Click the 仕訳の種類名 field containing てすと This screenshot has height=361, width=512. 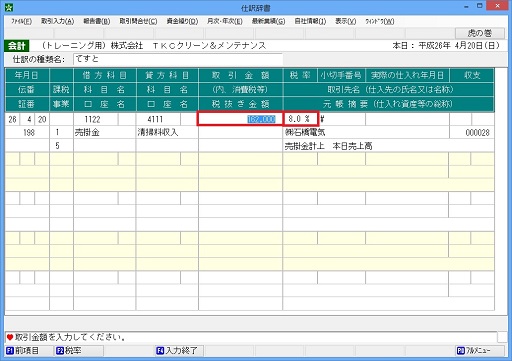[178, 59]
